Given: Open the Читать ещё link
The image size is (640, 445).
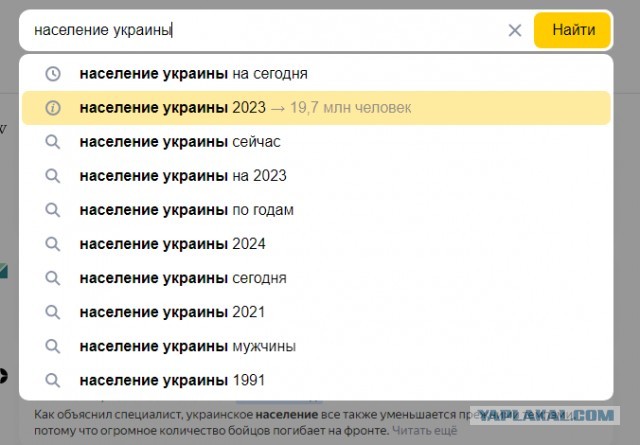Looking at the screenshot, I should click(x=424, y=431).
